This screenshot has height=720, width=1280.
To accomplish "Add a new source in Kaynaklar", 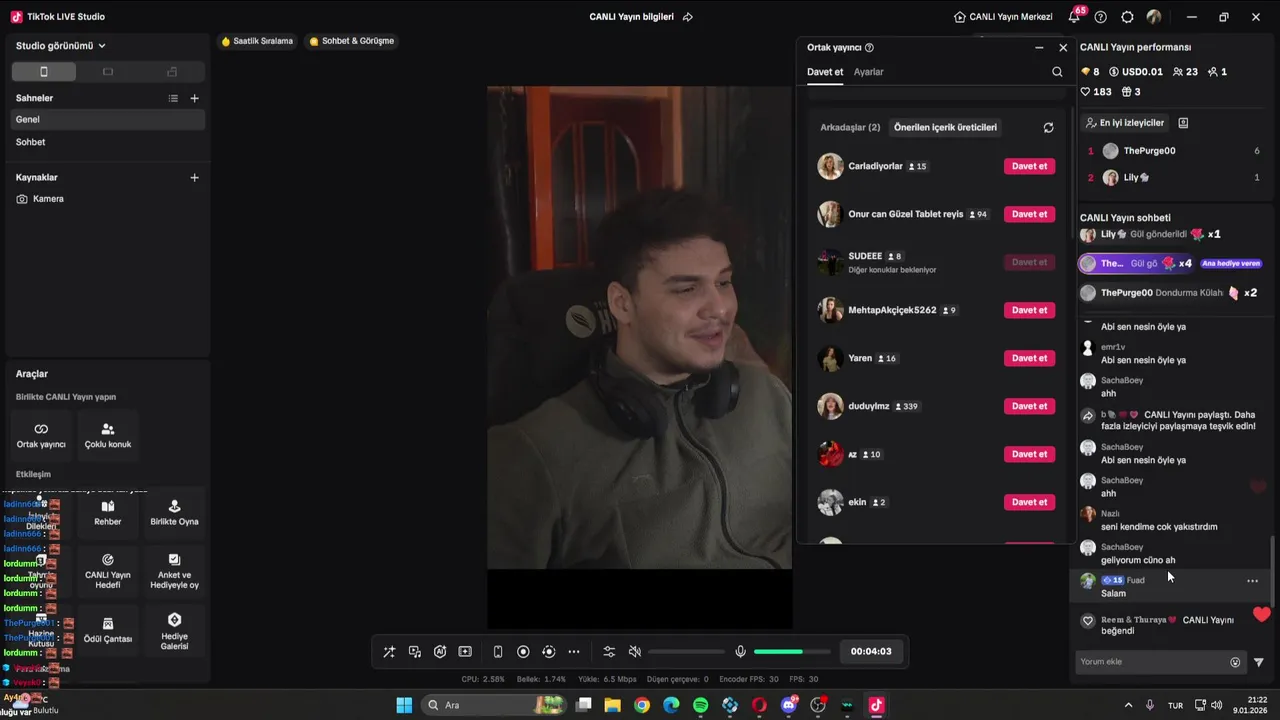I will pos(194,177).
